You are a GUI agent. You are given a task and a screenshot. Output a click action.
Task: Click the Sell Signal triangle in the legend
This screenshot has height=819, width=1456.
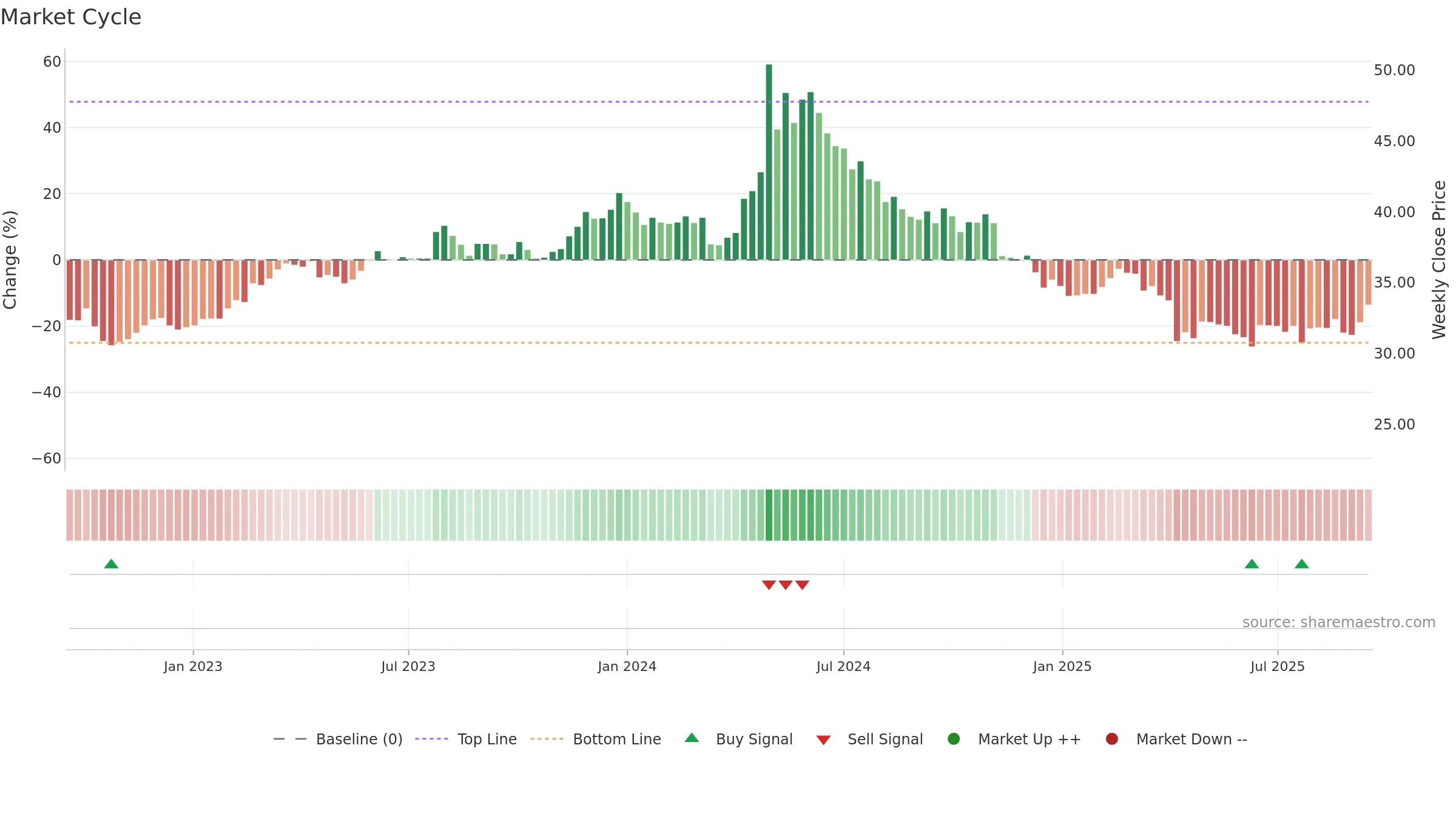pyautogui.click(x=823, y=740)
